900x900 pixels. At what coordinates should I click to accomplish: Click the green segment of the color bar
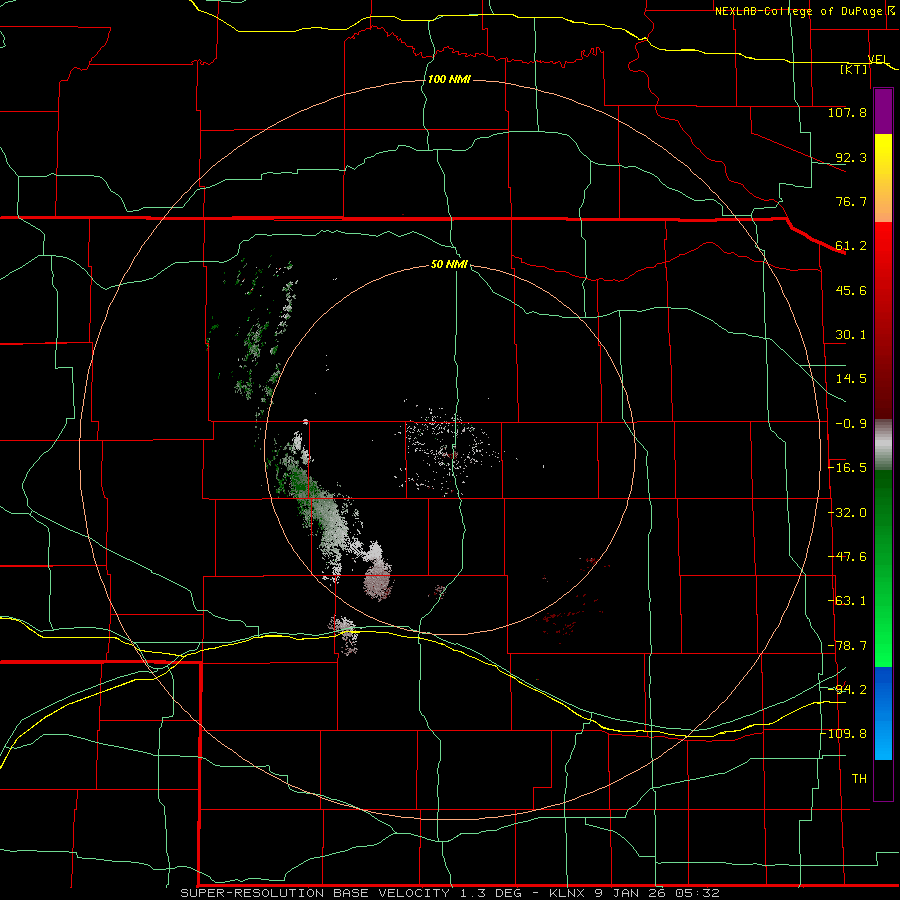(x=883, y=568)
